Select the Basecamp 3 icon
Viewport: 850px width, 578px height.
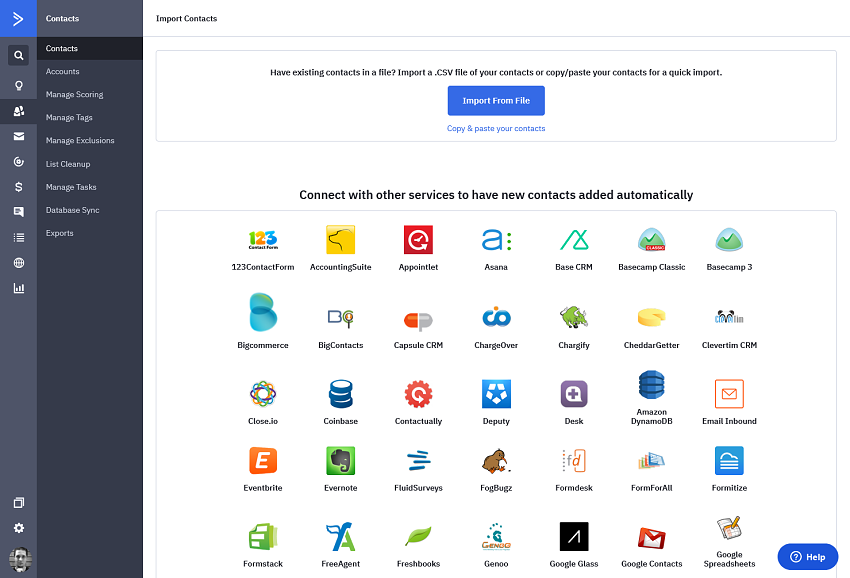coord(729,240)
